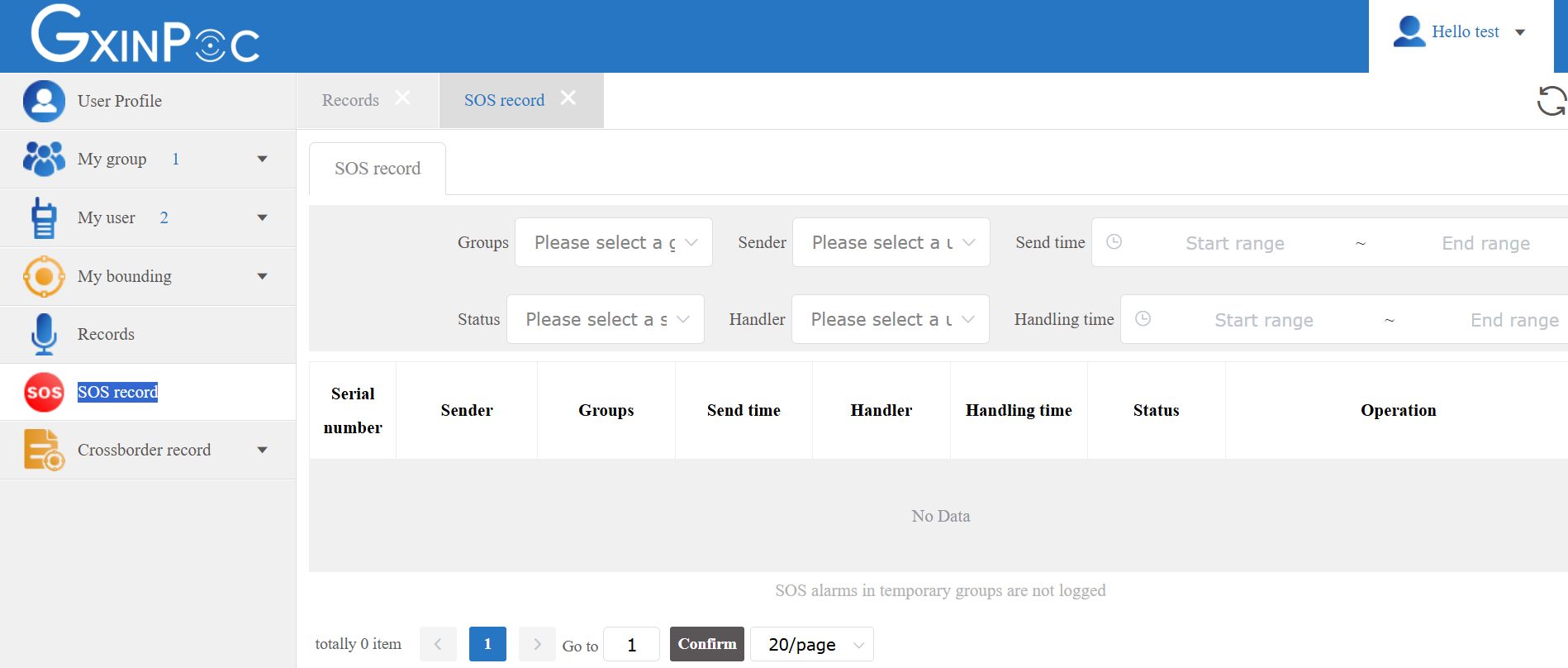The width and height of the screenshot is (1568, 668).
Task: Close the SOS record tab
Action: [x=568, y=98]
